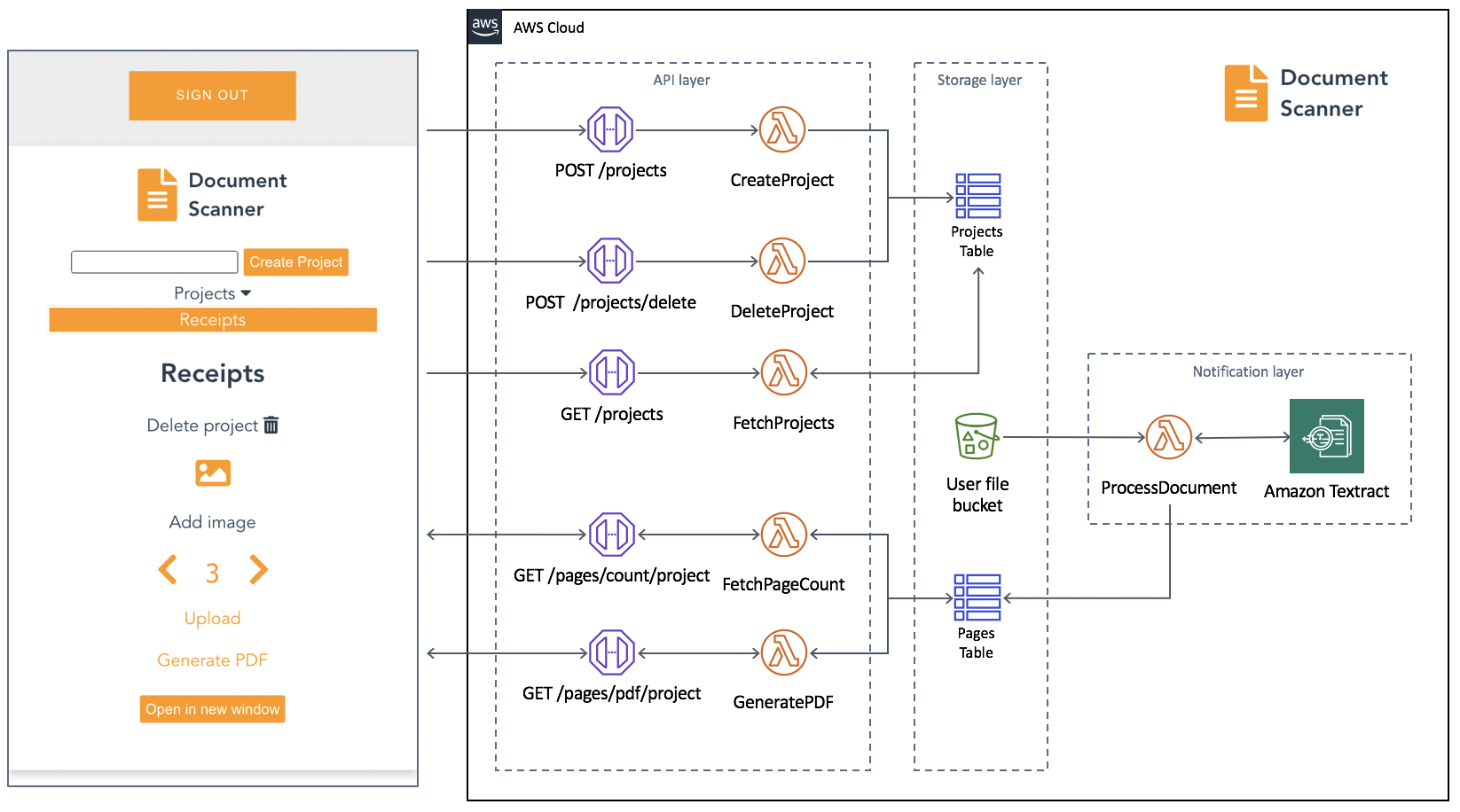Image resolution: width=1460 pixels, height=812 pixels.
Task: Click the 'GeneratePDF' label
Action: (x=784, y=702)
